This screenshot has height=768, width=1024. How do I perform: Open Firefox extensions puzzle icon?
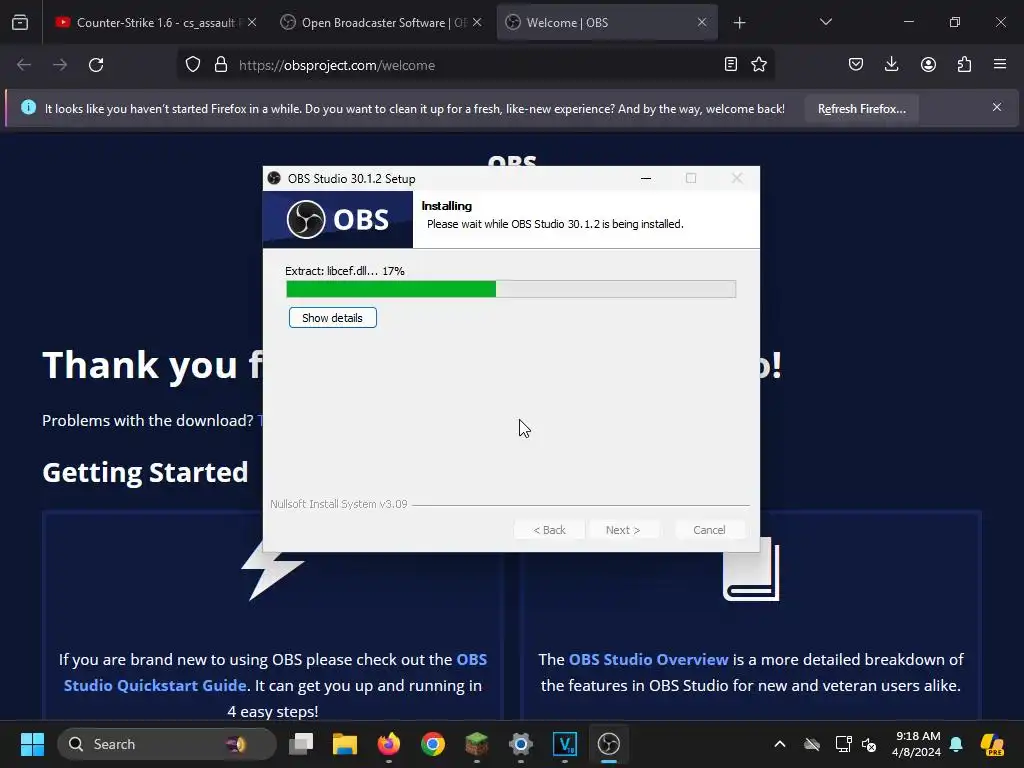tap(964, 64)
